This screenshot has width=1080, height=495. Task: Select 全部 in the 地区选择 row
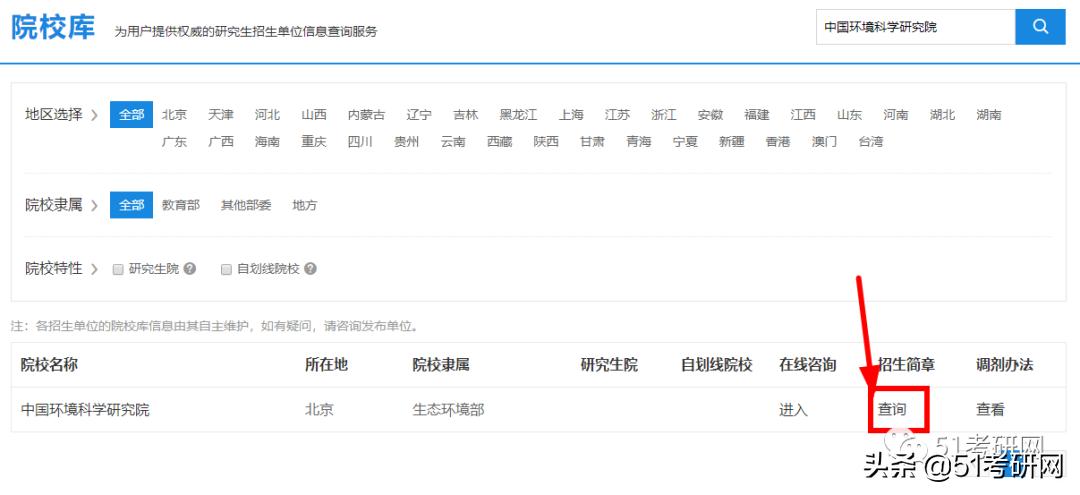[x=132, y=114]
